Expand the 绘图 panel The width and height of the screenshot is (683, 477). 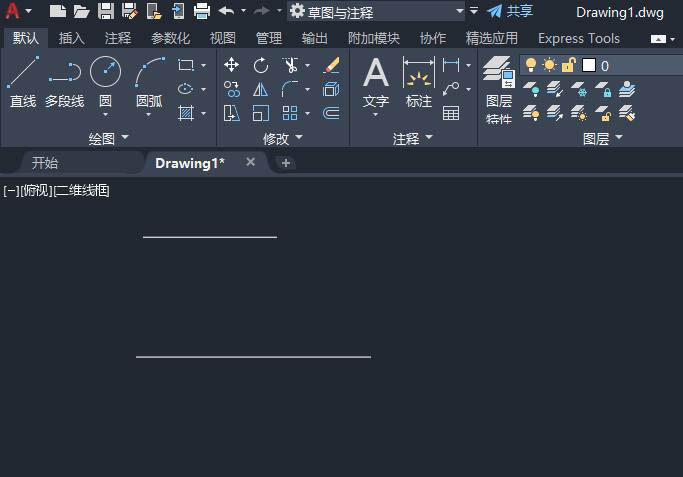click(108, 139)
